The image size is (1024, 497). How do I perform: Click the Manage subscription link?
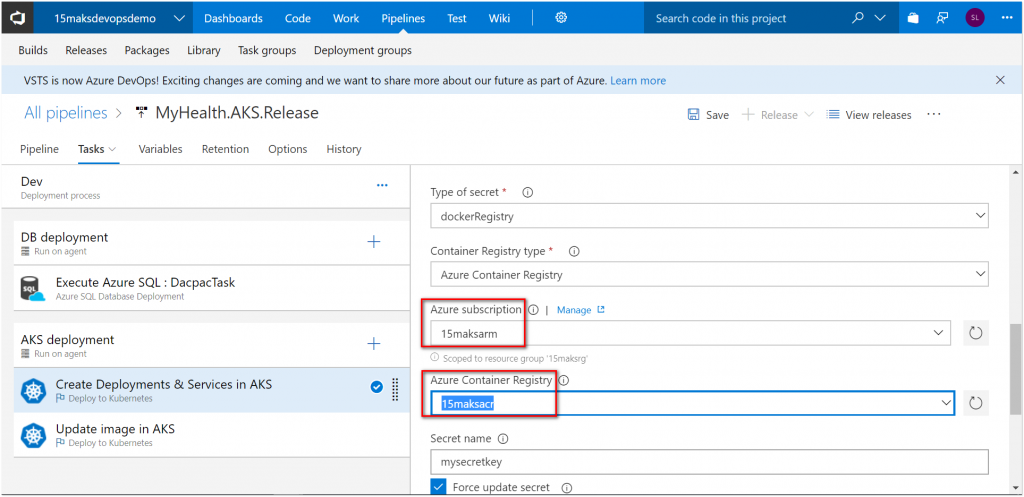(581, 310)
